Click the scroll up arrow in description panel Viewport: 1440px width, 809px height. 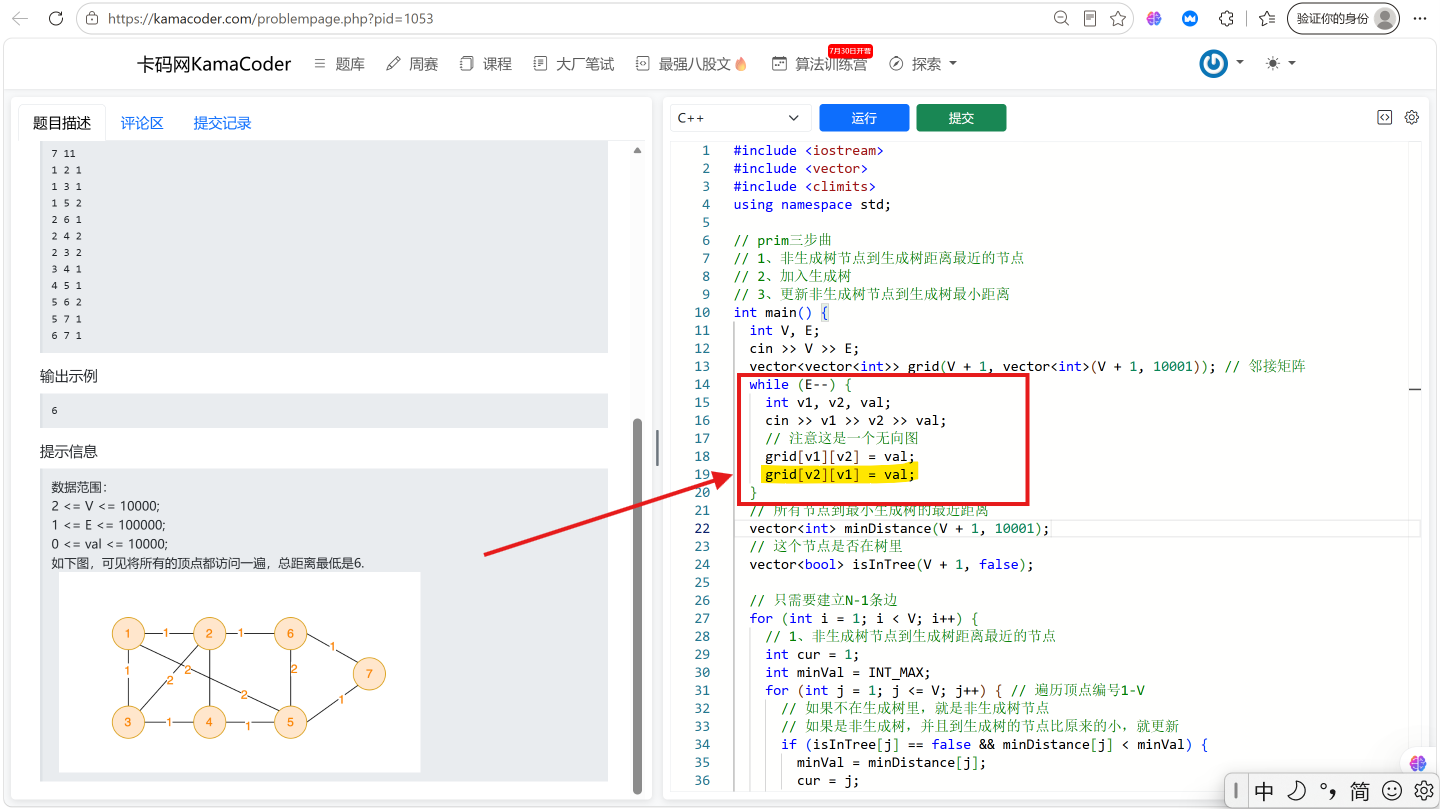[637, 150]
